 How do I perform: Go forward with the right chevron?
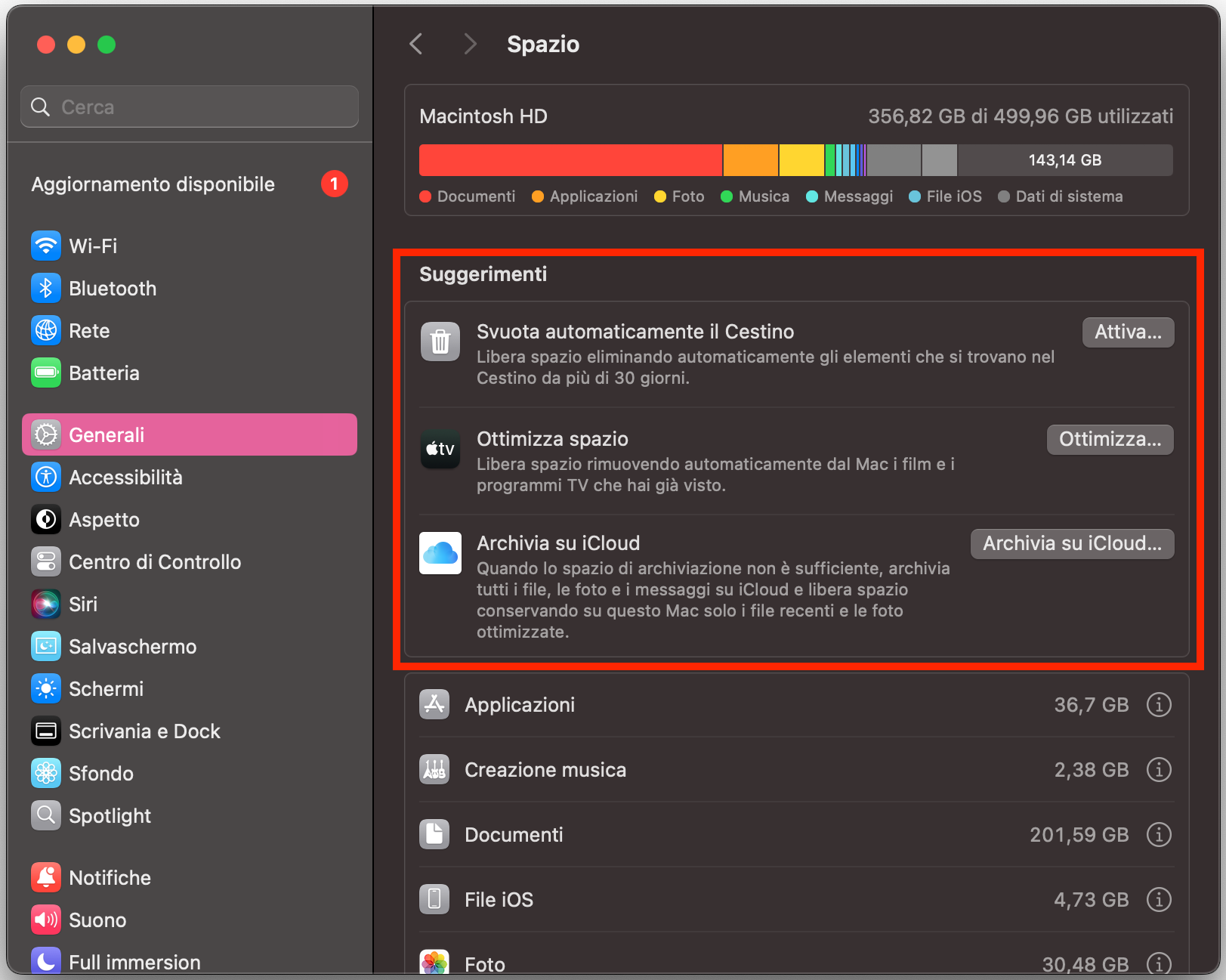470,44
